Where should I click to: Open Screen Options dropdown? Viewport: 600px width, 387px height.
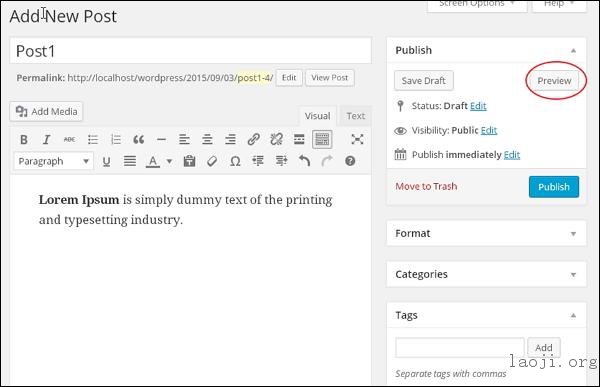(477, 5)
